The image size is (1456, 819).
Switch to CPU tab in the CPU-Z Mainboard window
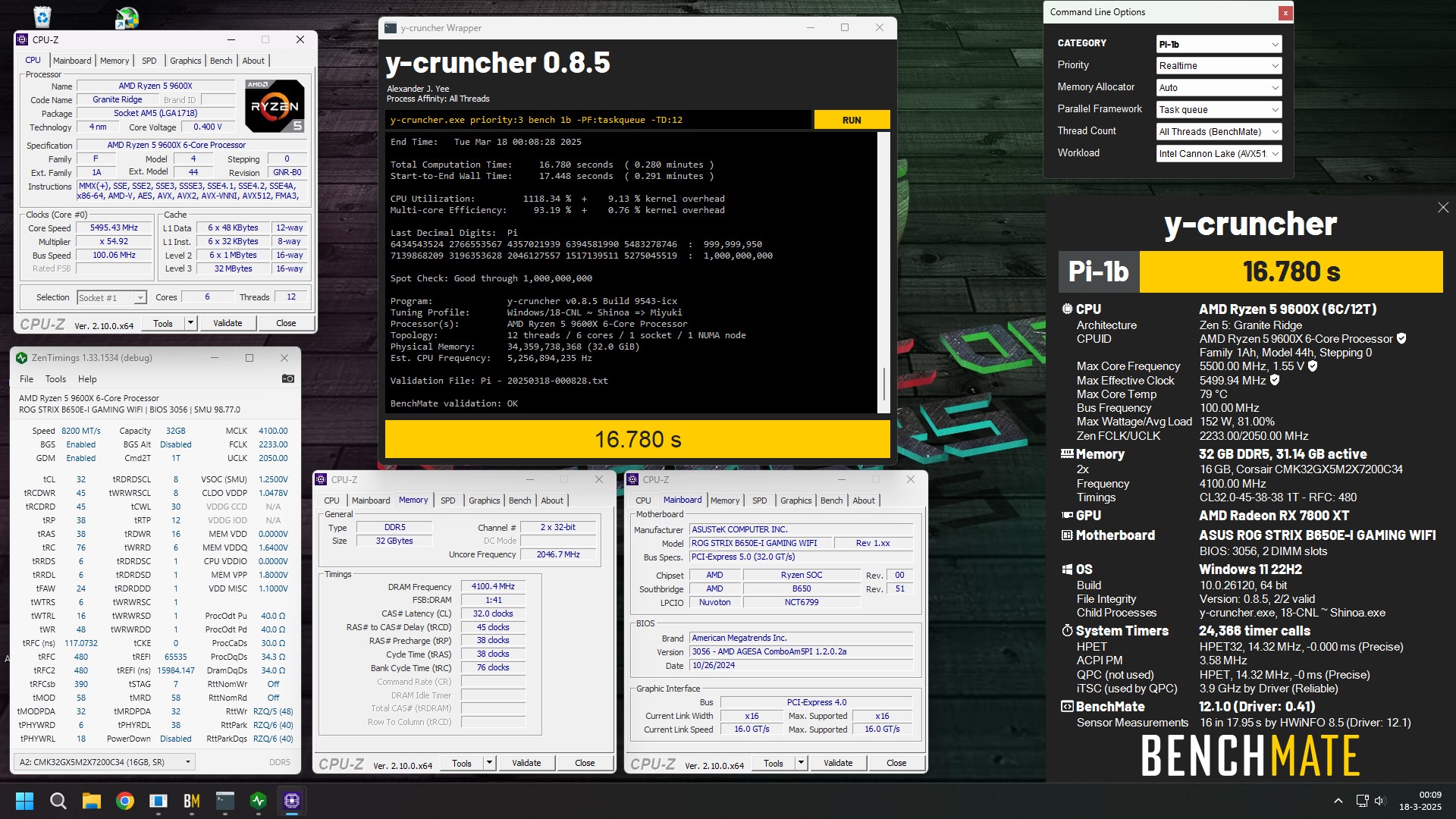643,500
